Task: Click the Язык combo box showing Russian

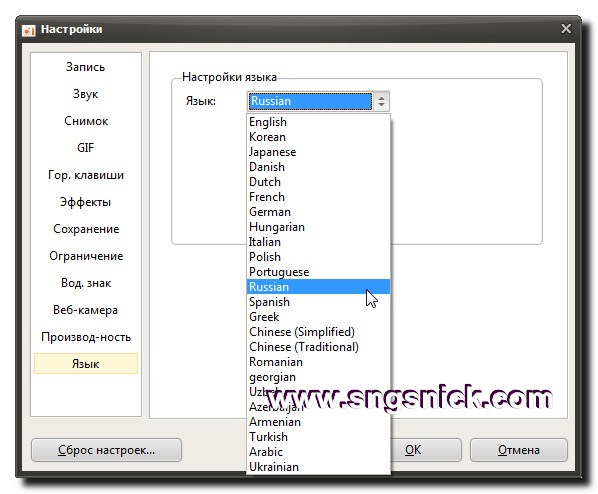Action: [x=318, y=101]
